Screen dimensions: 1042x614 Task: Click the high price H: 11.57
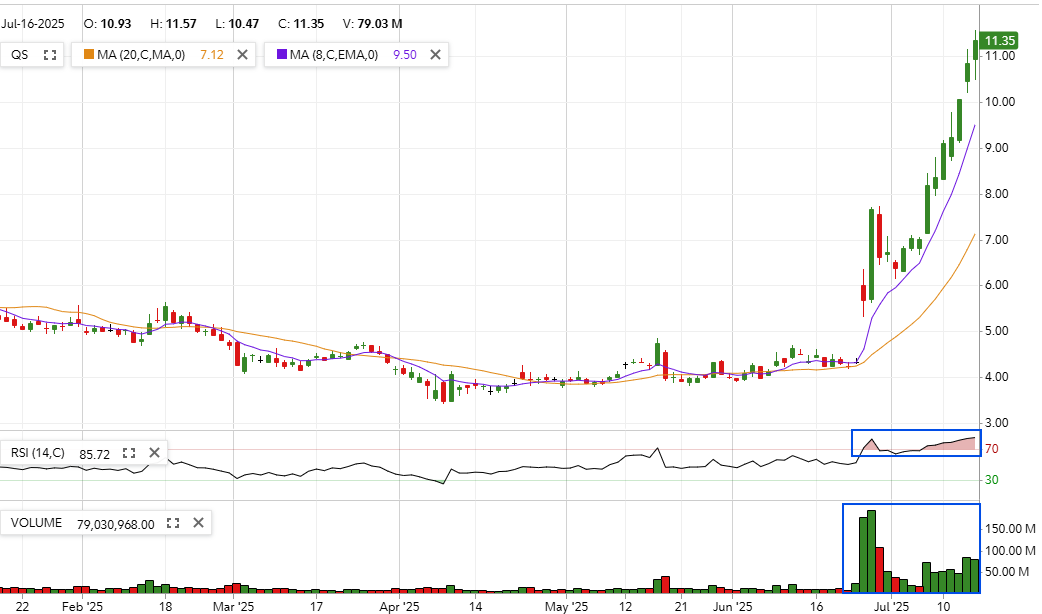[x=173, y=24]
